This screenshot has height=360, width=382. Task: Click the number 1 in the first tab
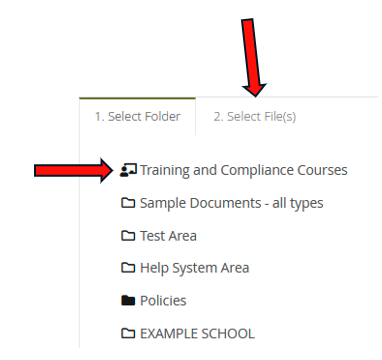[98, 117]
